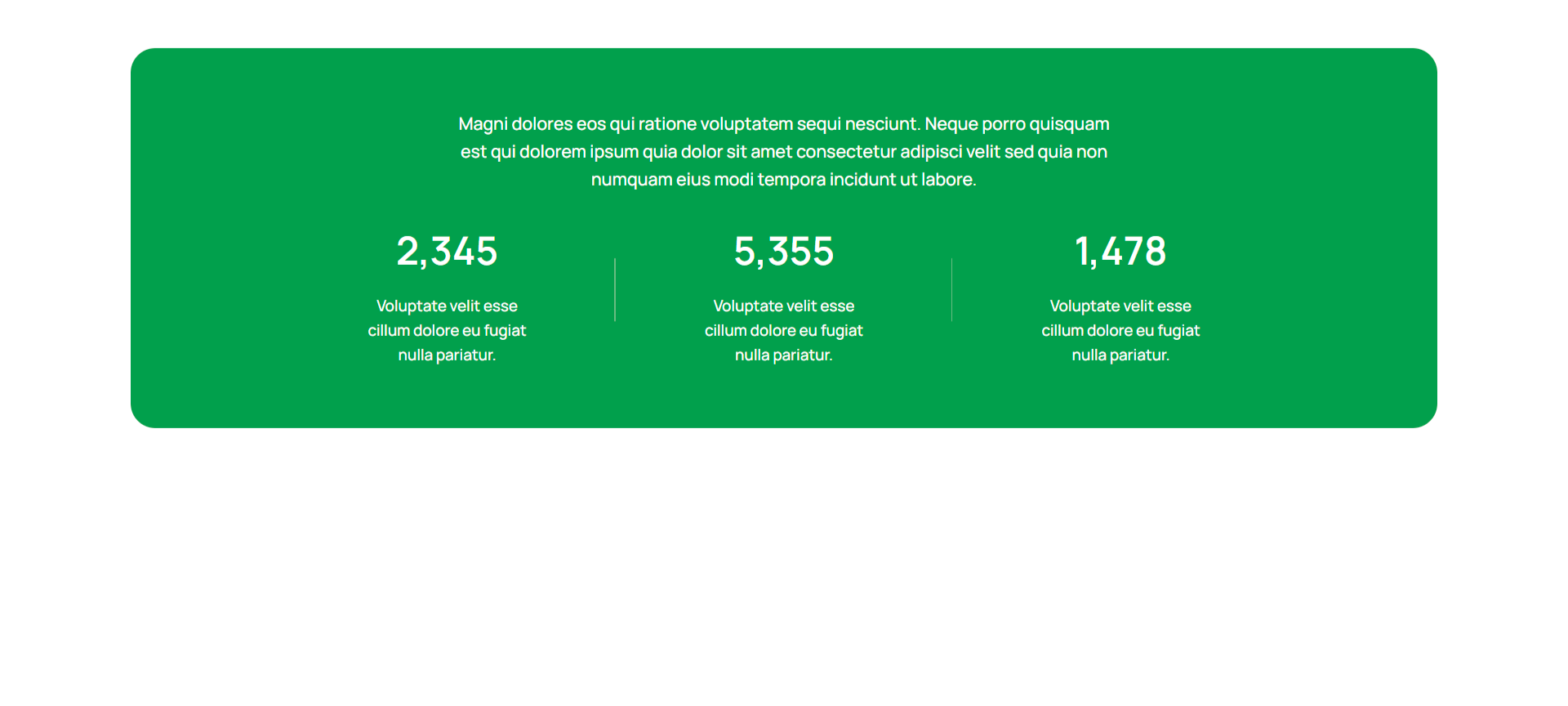Click the vertical divider right of 2,345
1568x706 pixels.
[615, 290]
